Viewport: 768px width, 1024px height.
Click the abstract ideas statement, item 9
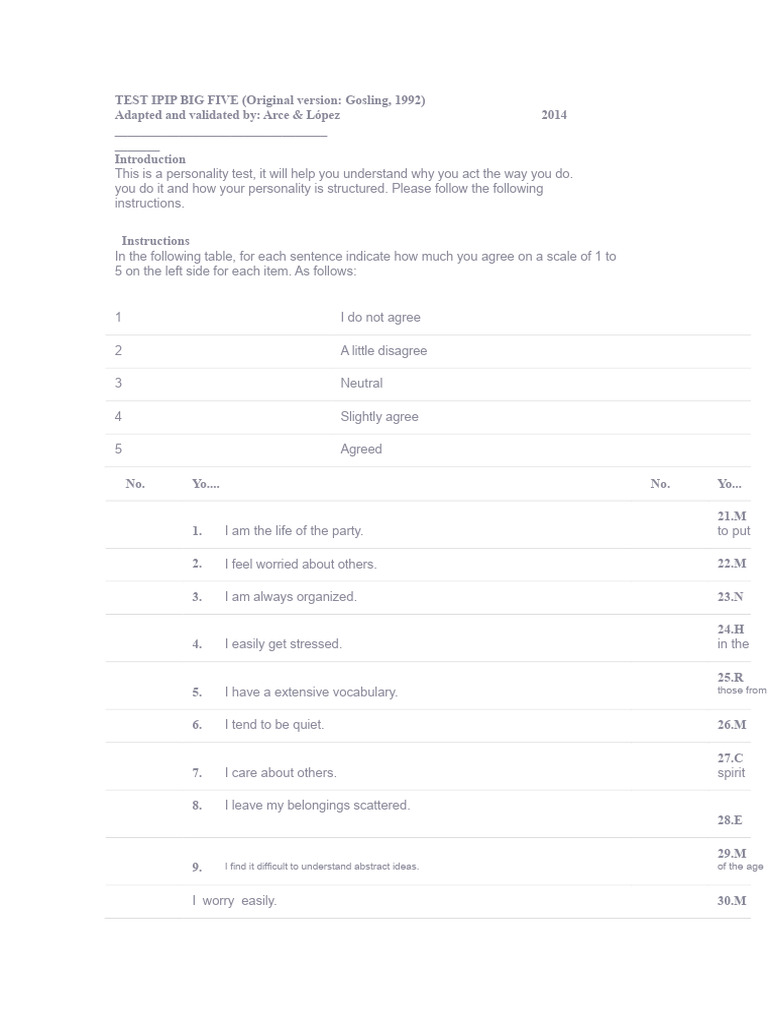[321, 867]
